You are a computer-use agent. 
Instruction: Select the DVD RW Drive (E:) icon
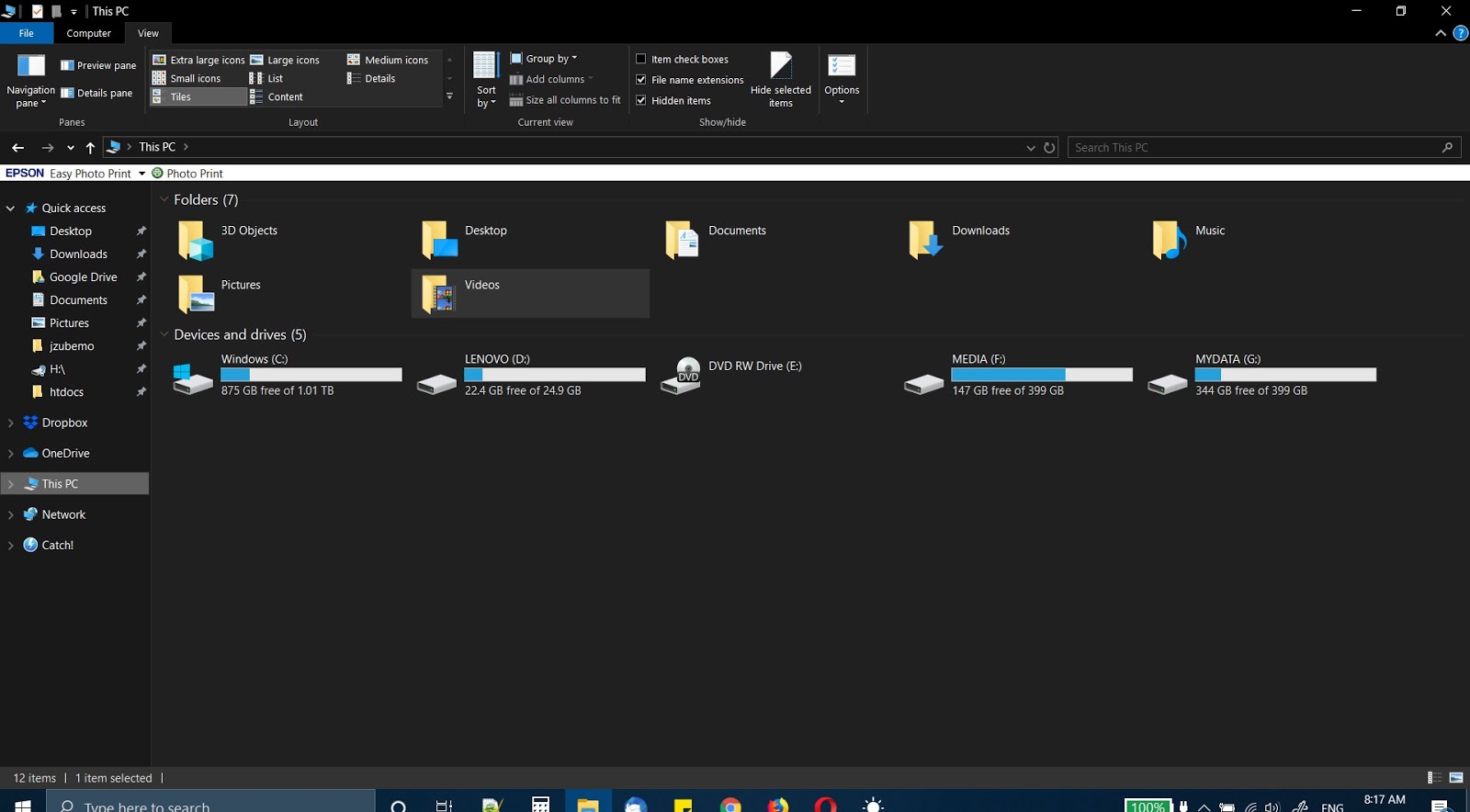pos(681,377)
